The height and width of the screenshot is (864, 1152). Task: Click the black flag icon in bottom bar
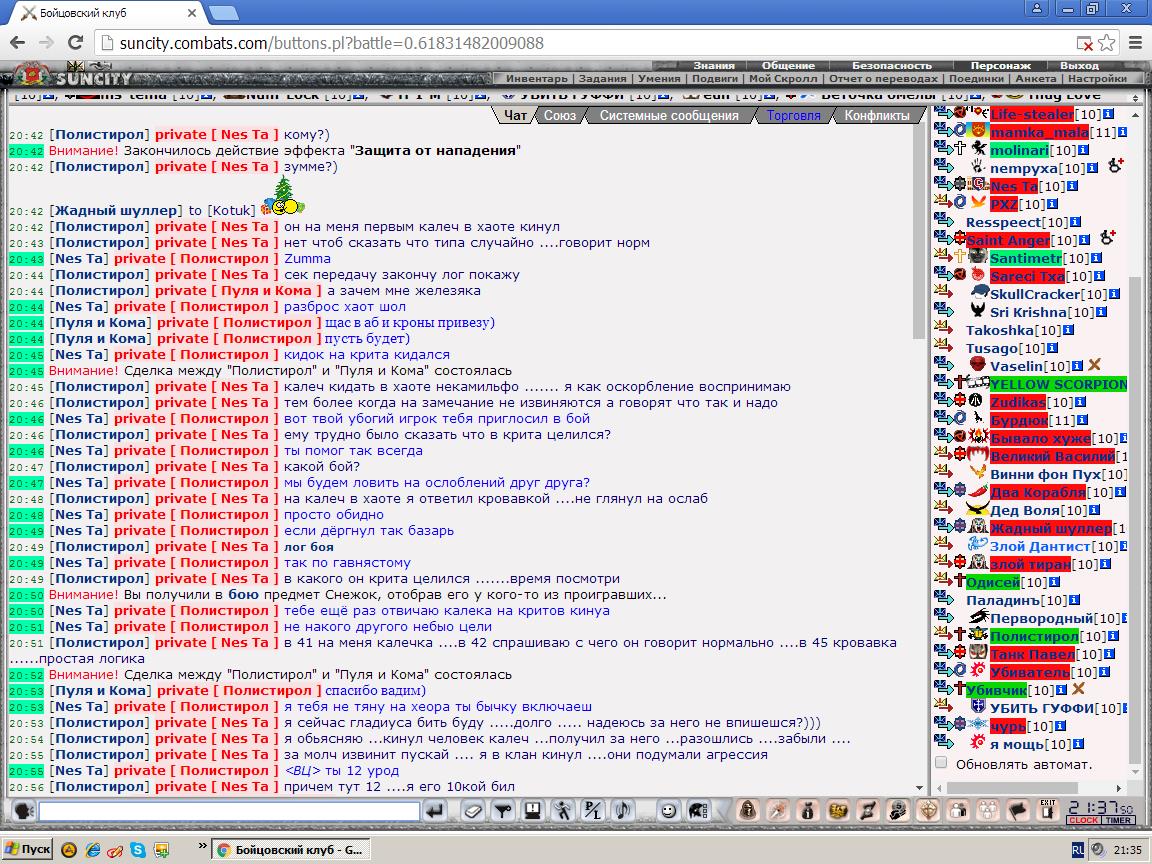[1018, 810]
